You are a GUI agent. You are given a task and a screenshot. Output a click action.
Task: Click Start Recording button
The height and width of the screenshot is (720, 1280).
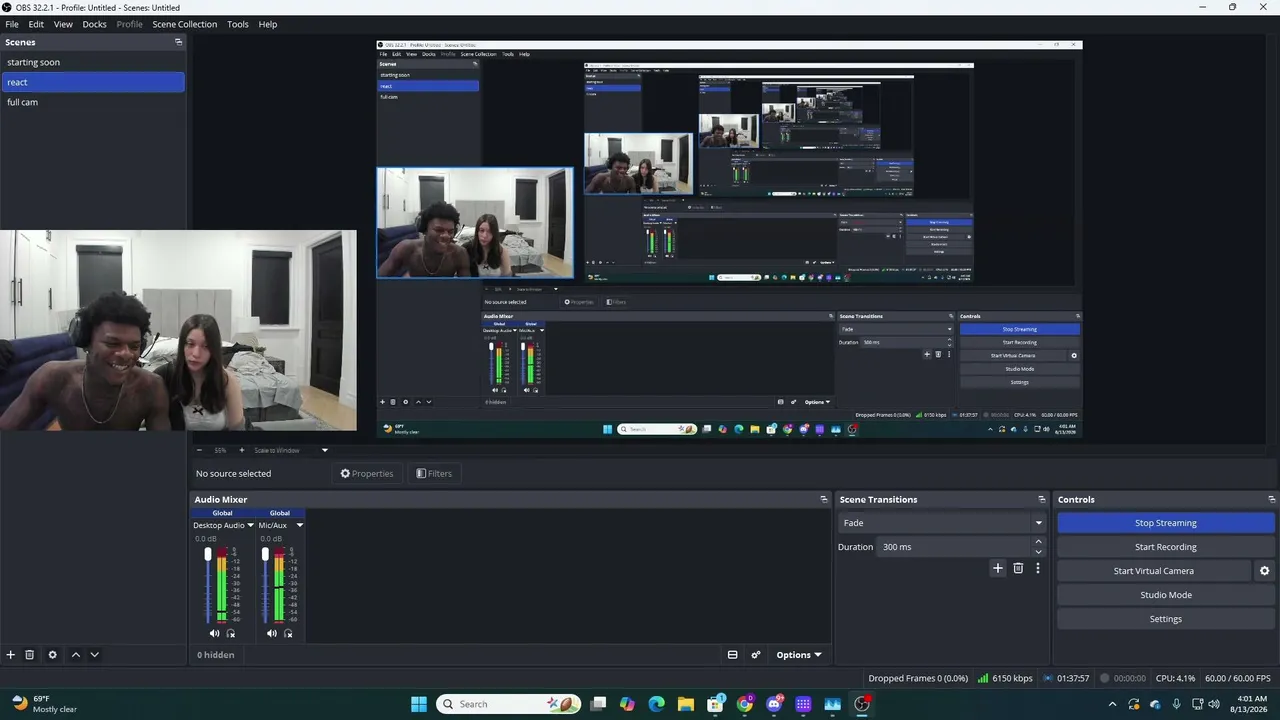coord(1166,547)
